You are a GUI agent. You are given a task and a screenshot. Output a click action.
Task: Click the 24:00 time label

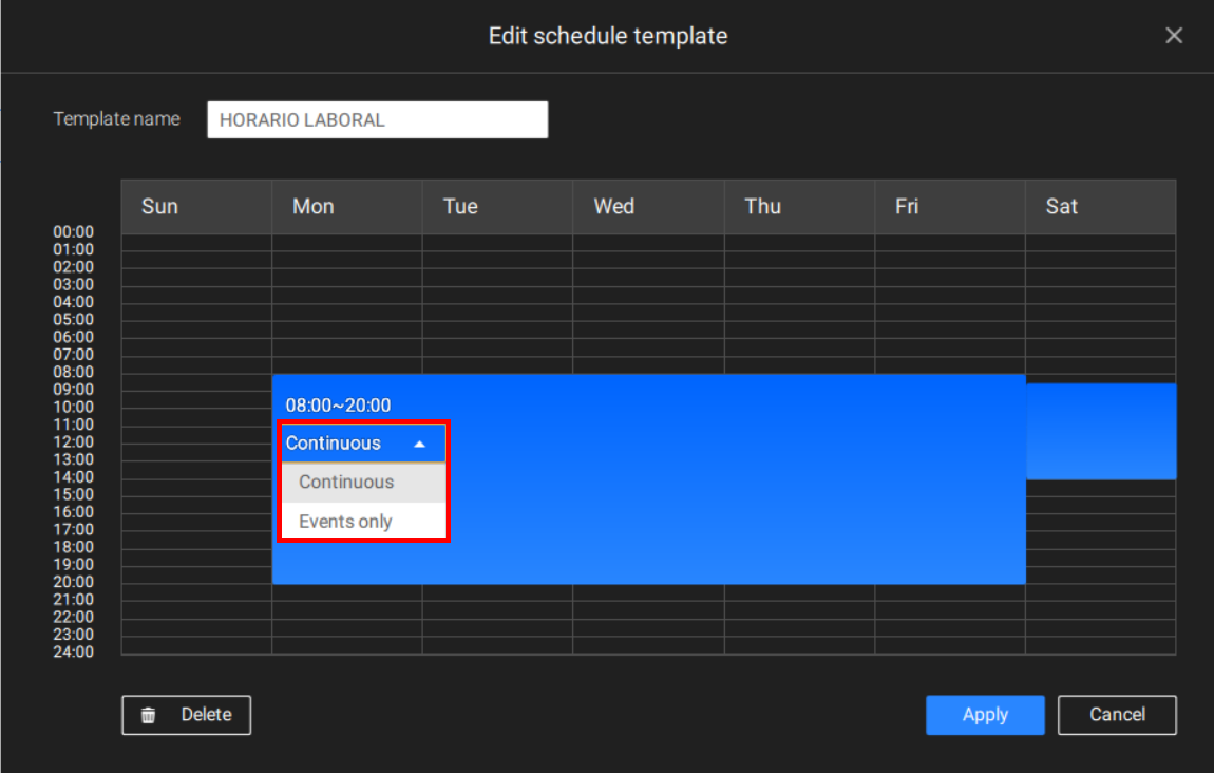pos(73,652)
